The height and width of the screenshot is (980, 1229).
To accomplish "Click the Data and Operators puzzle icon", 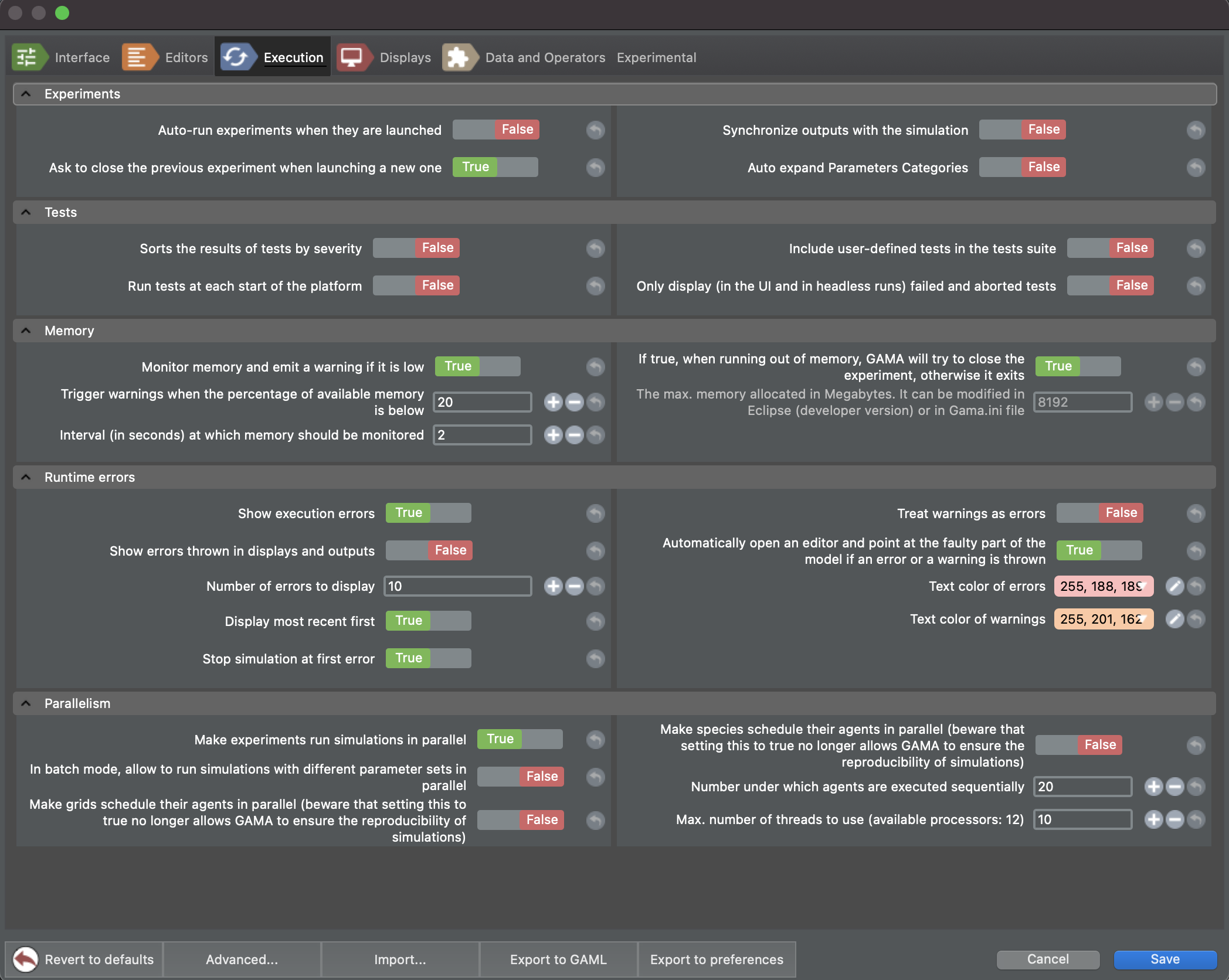I will [461, 57].
